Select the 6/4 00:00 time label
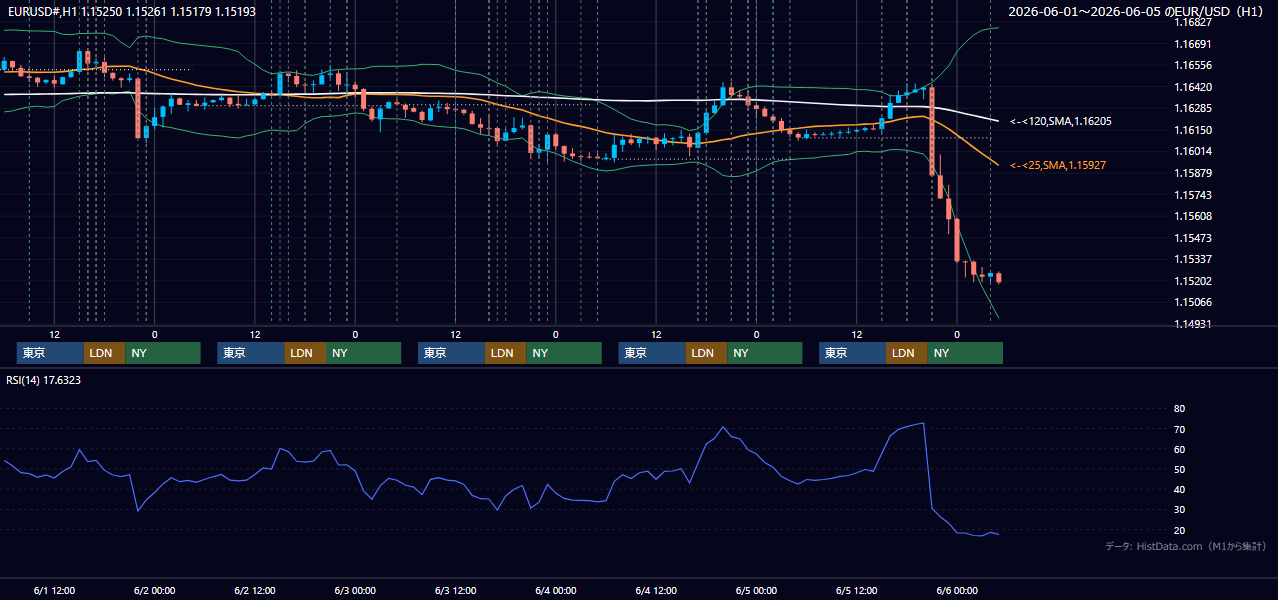The width and height of the screenshot is (1278, 600). (555, 591)
